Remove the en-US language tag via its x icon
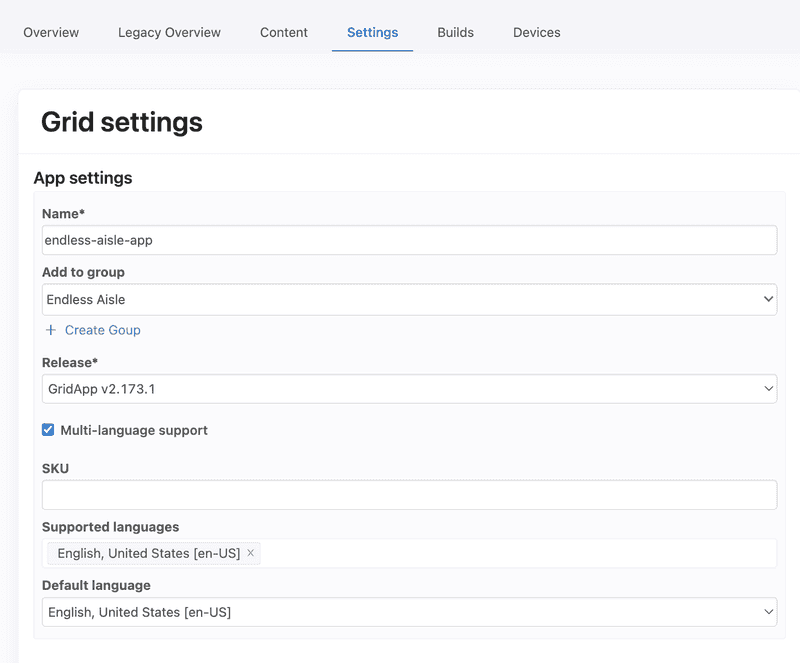800x663 pixels. (250, 551)
